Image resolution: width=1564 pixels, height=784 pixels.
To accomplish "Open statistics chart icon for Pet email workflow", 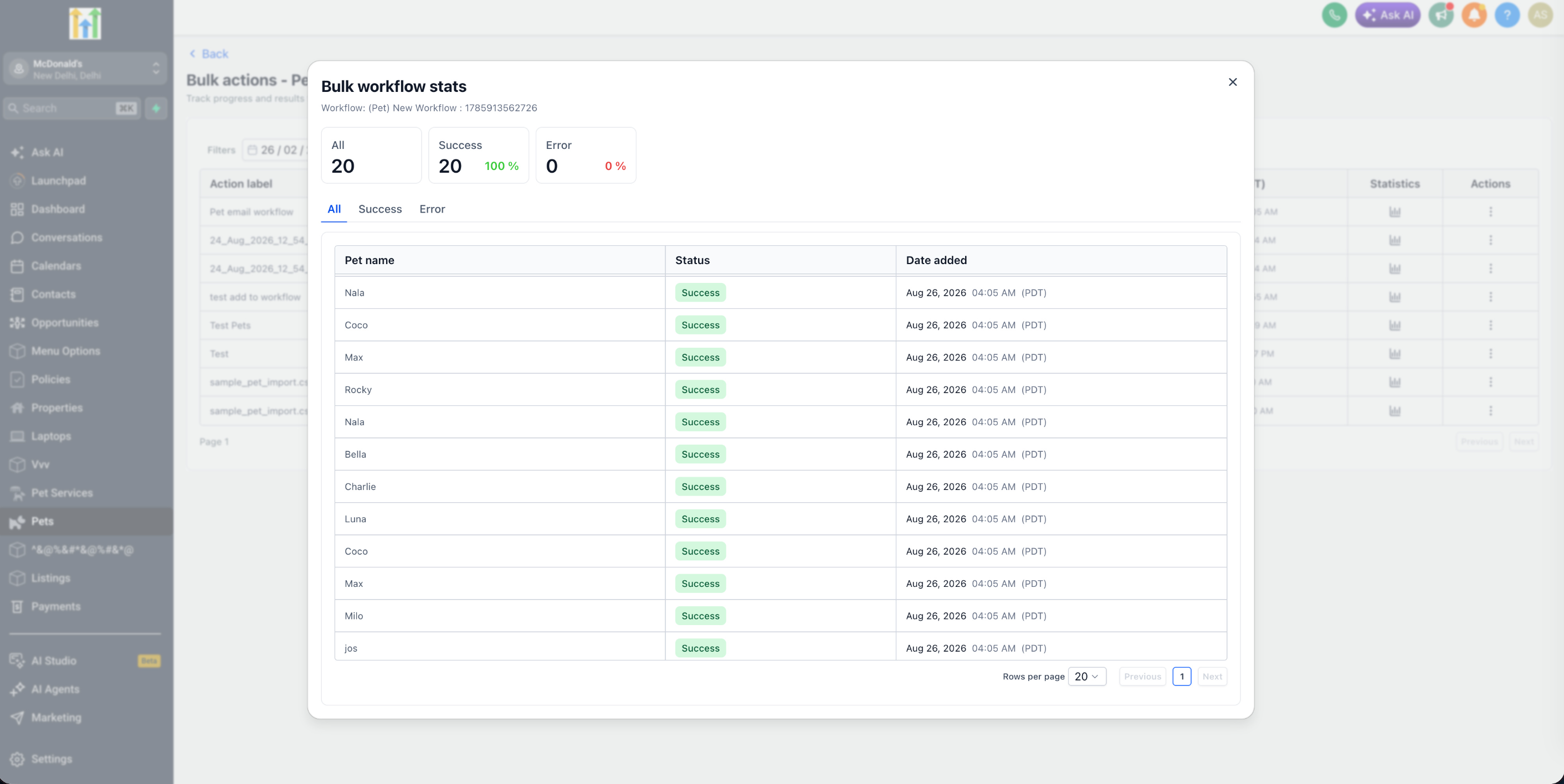I will point(1394,212).
